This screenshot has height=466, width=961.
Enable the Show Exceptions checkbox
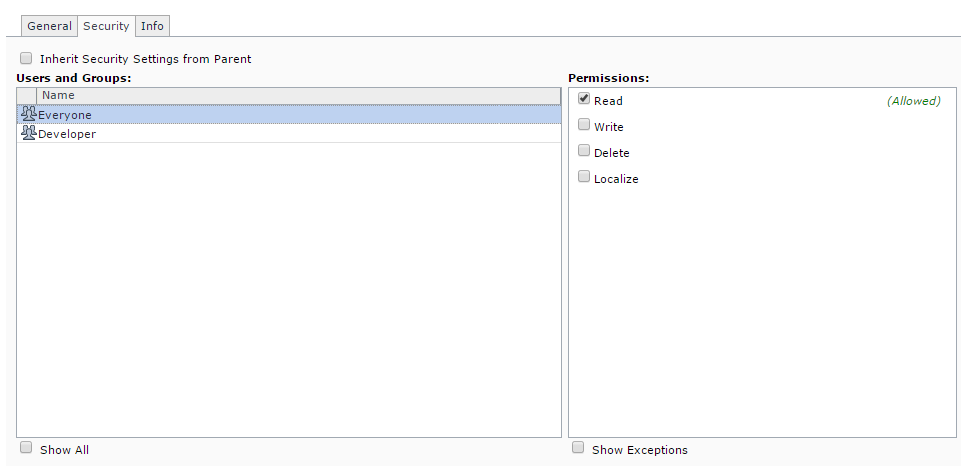coord(578,448)
